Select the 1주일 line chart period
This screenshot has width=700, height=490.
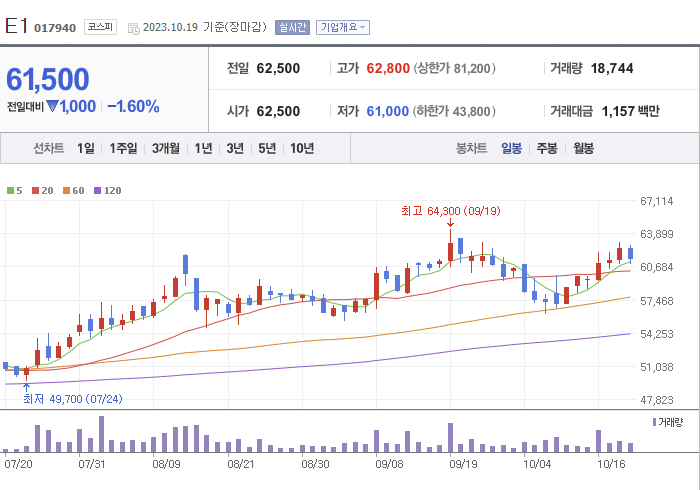(x=123, y=148)
